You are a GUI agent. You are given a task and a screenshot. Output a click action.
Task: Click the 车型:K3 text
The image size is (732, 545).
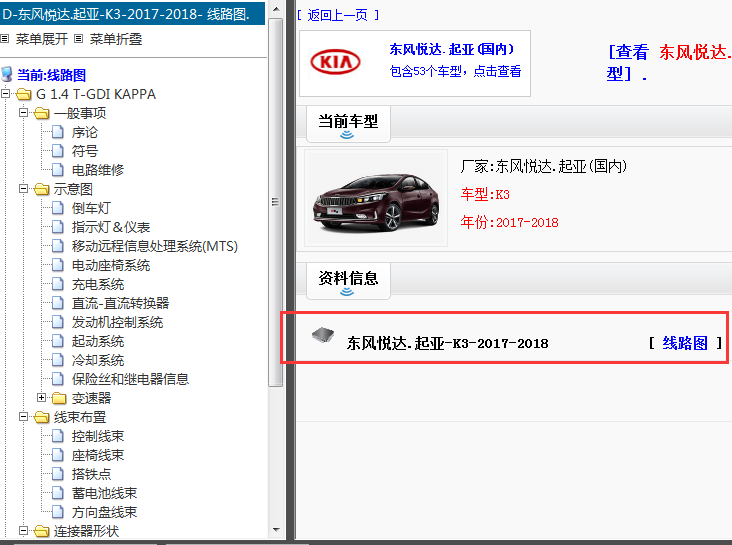(485, 194)
